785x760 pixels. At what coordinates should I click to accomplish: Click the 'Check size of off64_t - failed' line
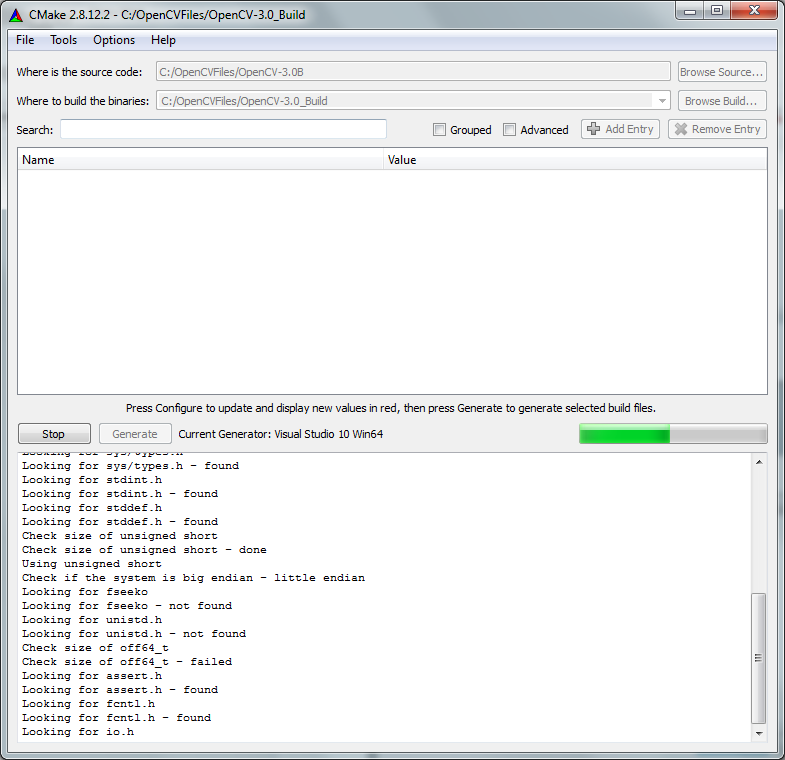(x=127, y=662)
